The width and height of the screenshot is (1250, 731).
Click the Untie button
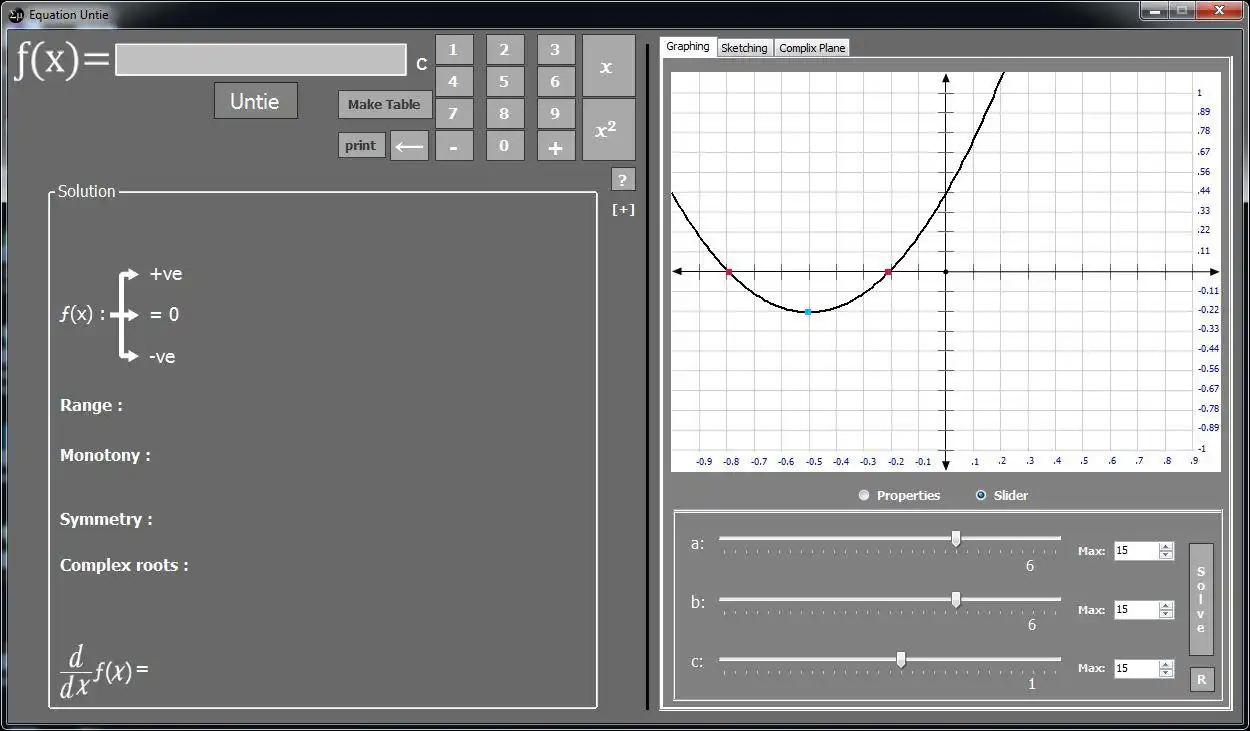pos(255,101)
